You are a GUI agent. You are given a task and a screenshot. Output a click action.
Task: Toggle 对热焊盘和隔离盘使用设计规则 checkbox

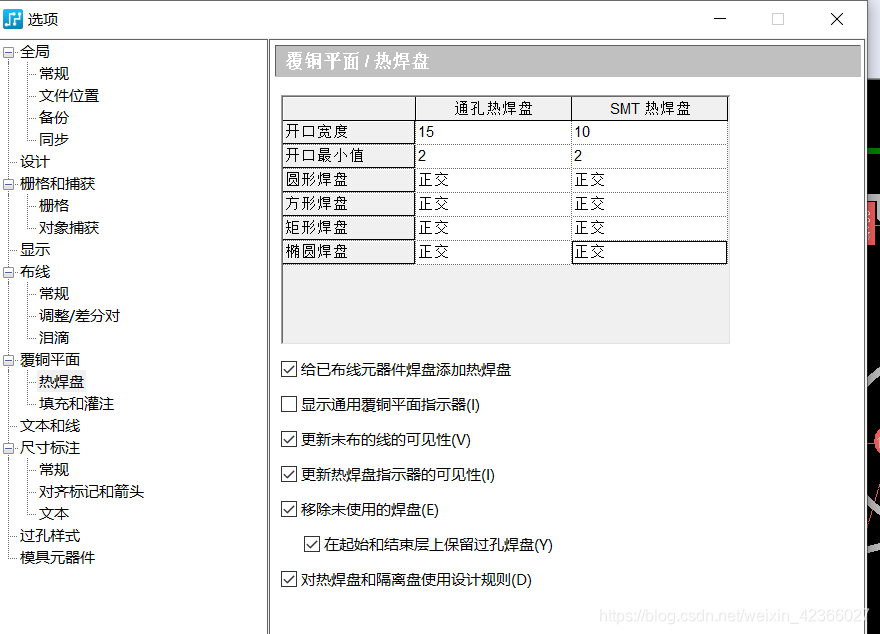[288, 580]
